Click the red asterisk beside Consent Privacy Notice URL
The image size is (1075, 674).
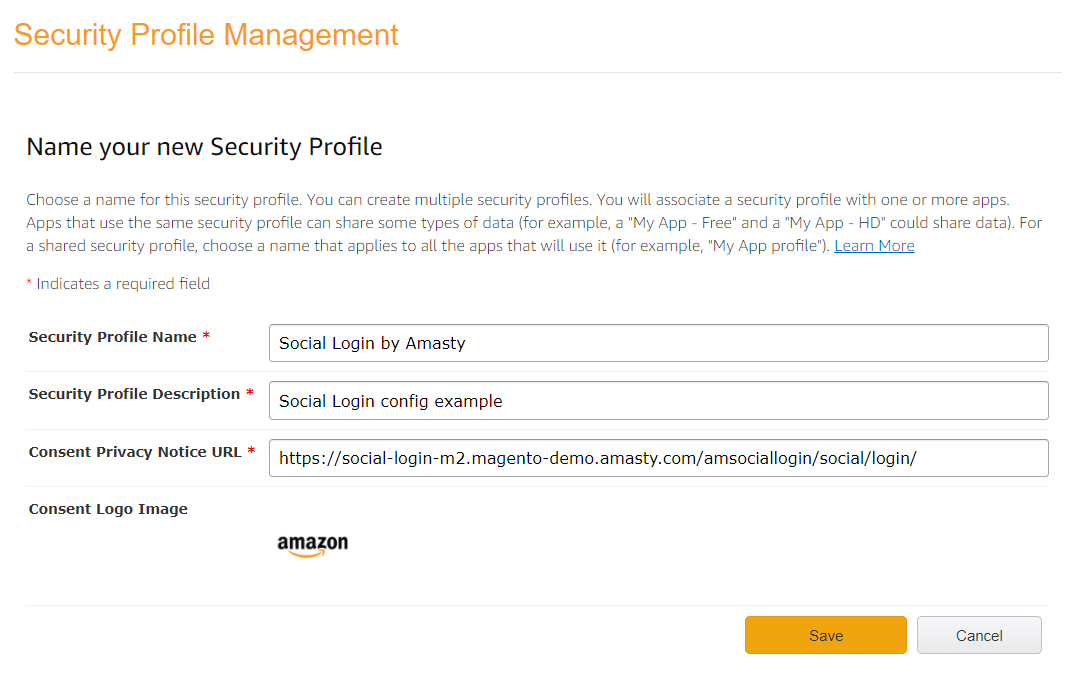pos(251,450)
